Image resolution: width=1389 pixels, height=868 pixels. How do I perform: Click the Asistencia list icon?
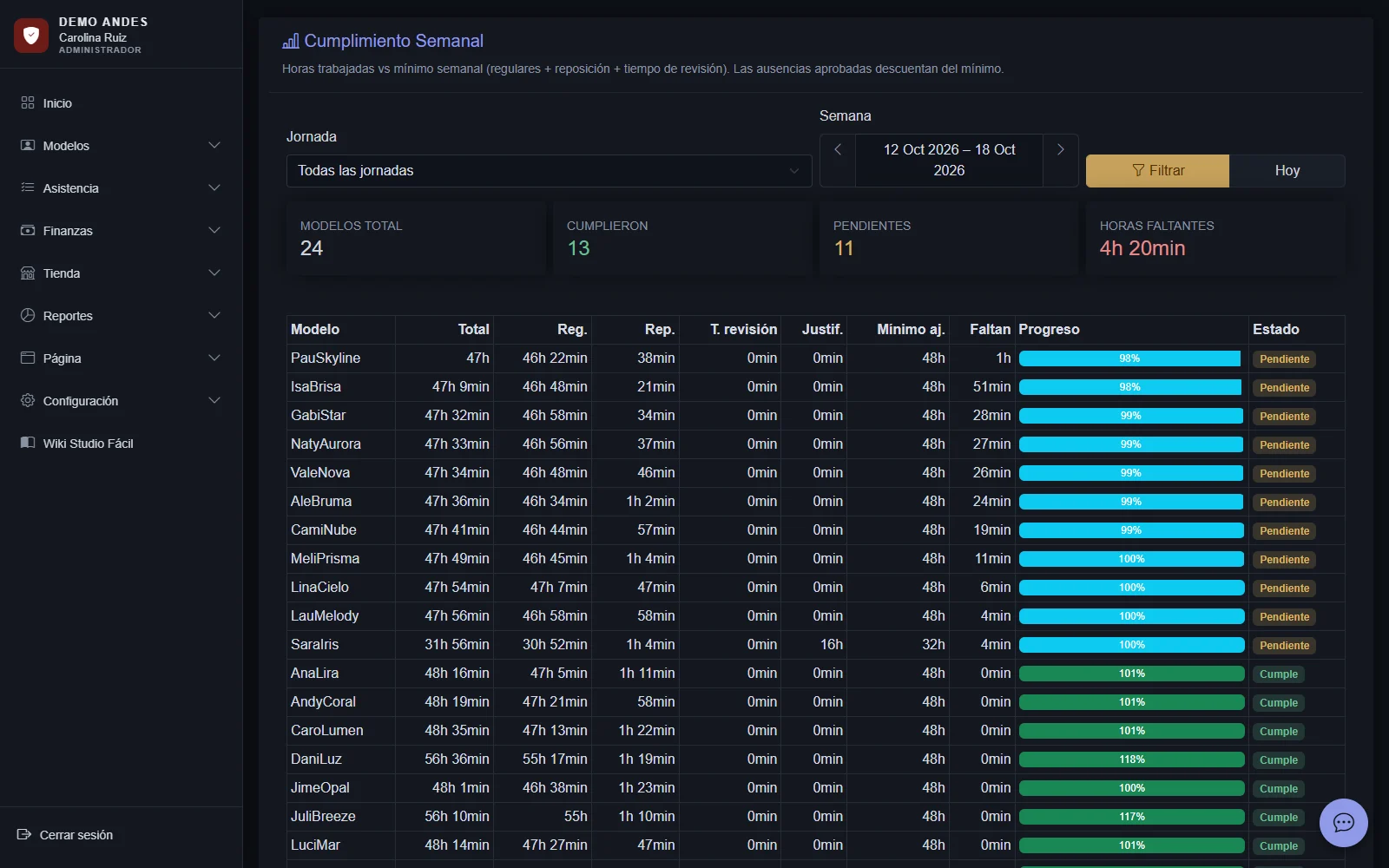[x=28, y=187]
